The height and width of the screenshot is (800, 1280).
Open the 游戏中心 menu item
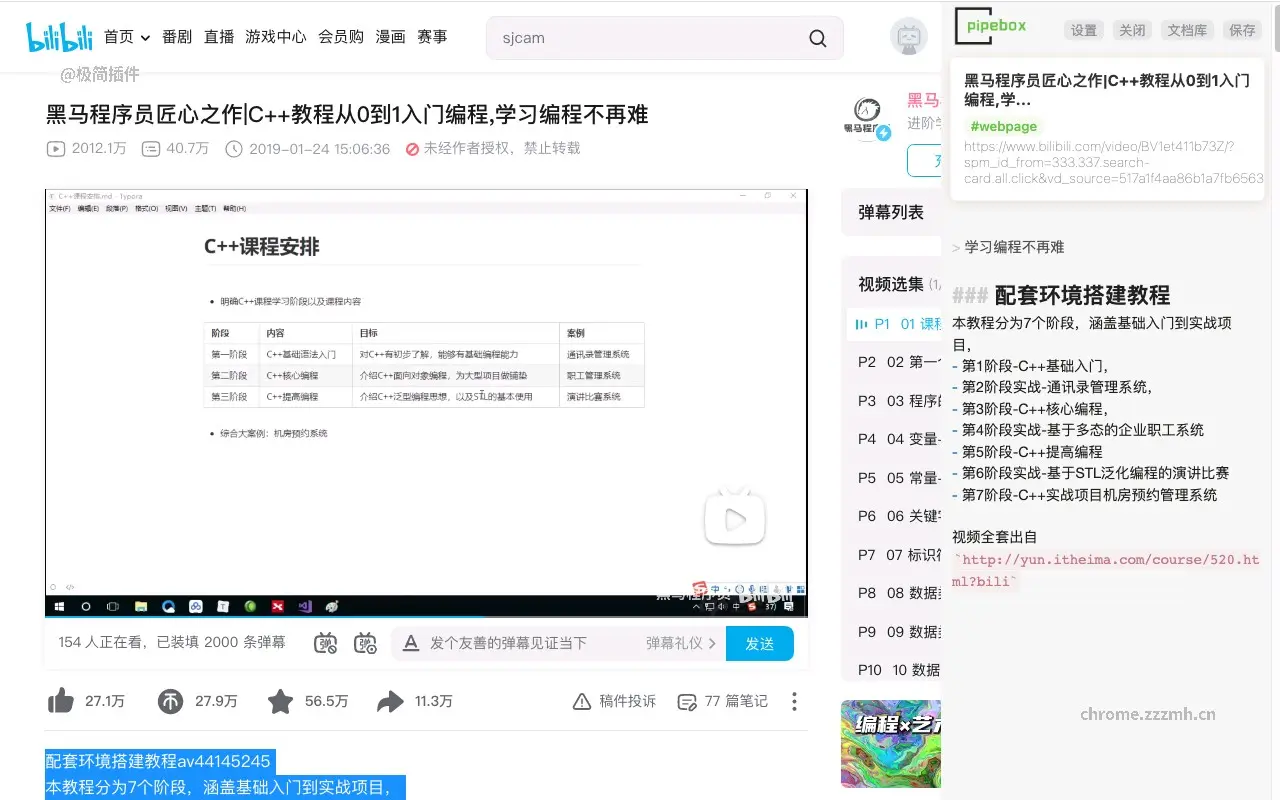click(x=276, y=37)
